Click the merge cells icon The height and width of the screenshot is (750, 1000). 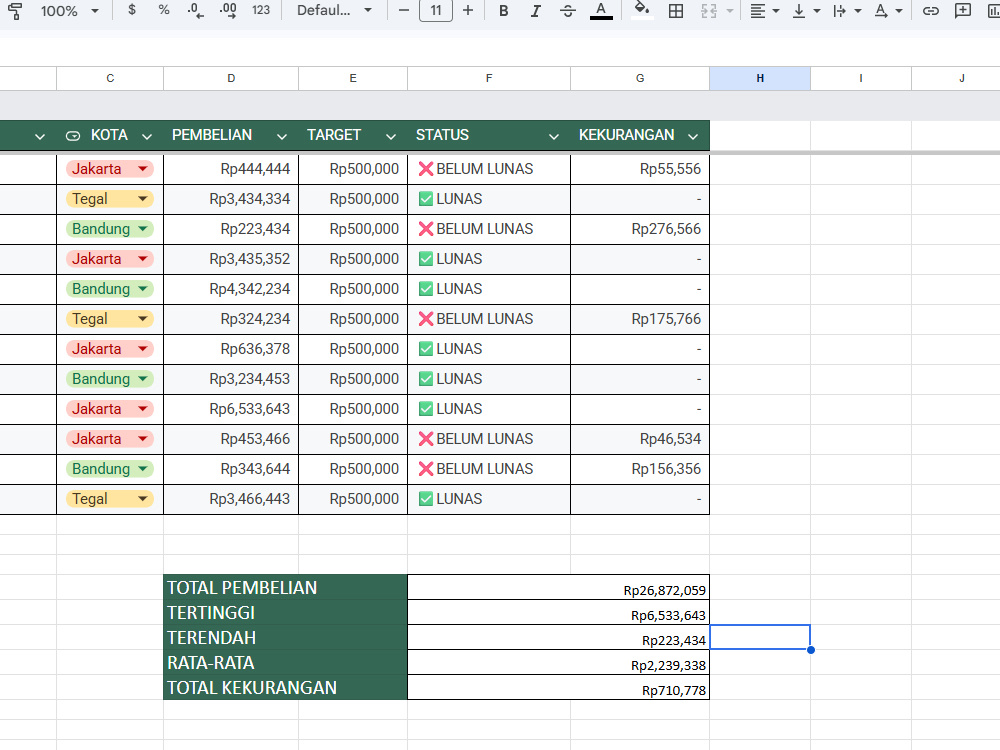click(709, 10)
